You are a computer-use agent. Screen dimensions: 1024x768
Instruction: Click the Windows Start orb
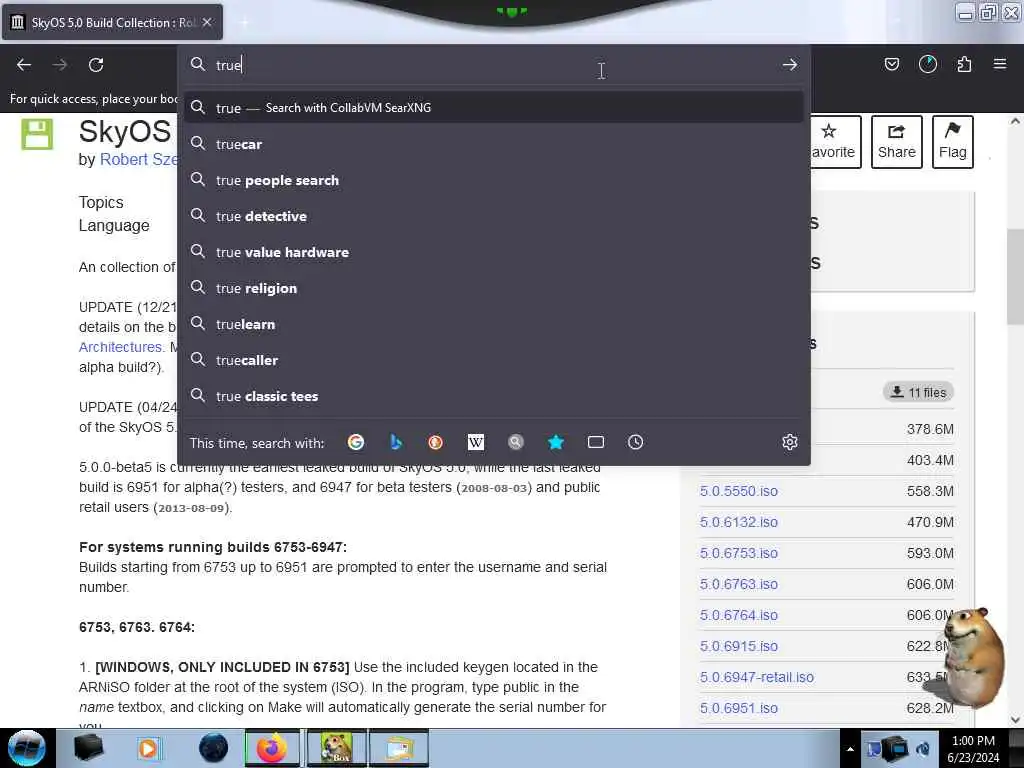27,748
